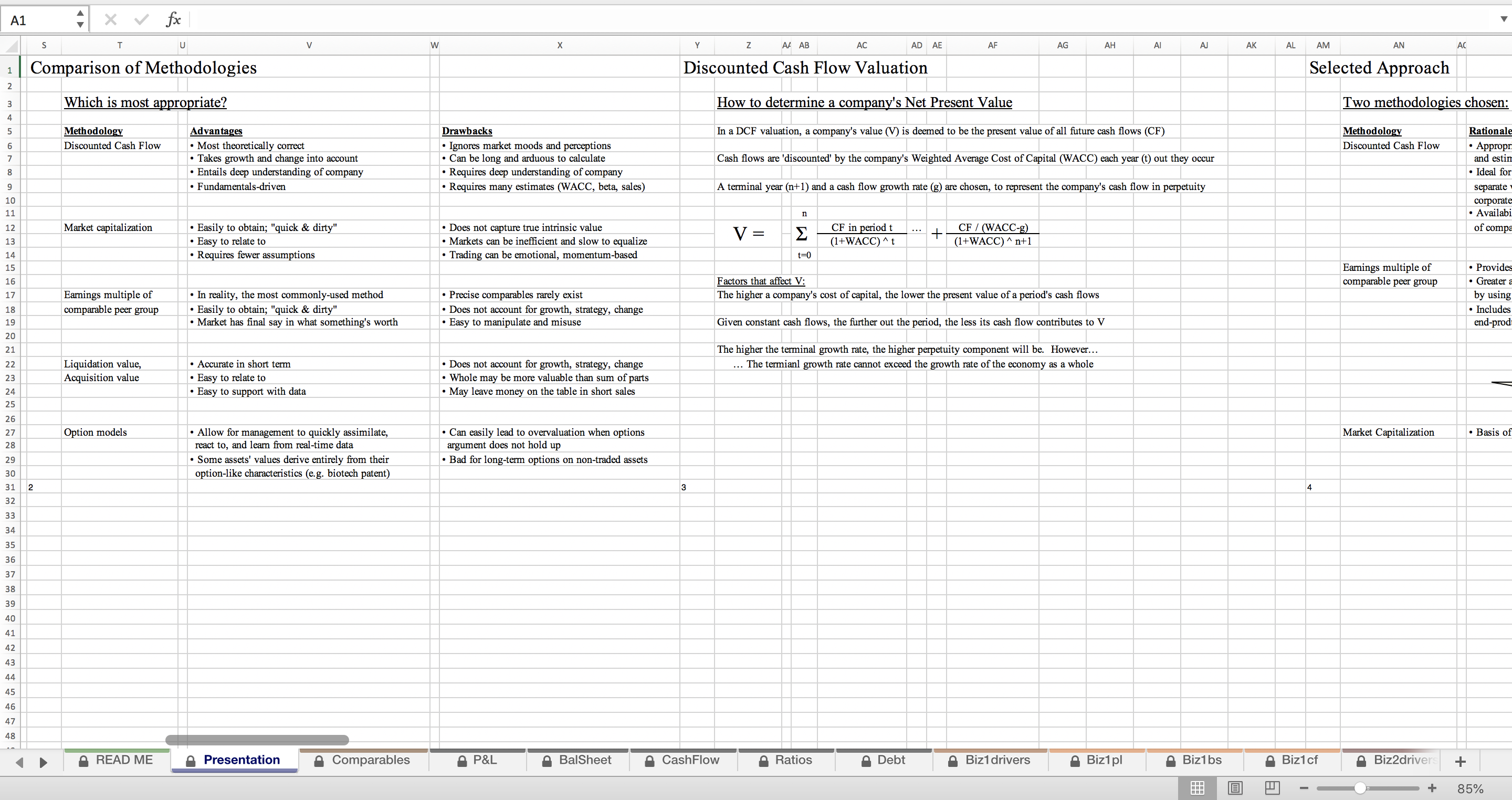Switch to the Biz1pl sheet tab
The image size is (1512, 800).
[x=1096, y=760]
